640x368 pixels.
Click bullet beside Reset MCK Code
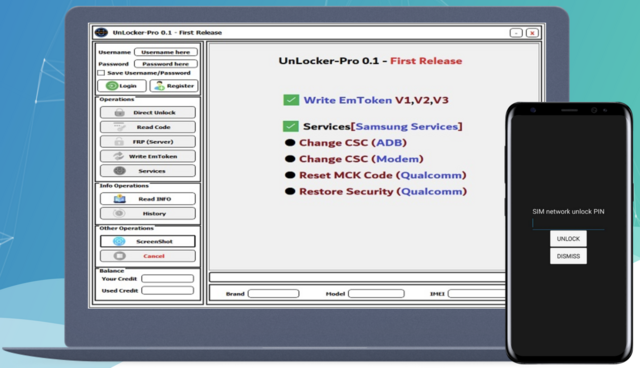(x=290, y=175)
